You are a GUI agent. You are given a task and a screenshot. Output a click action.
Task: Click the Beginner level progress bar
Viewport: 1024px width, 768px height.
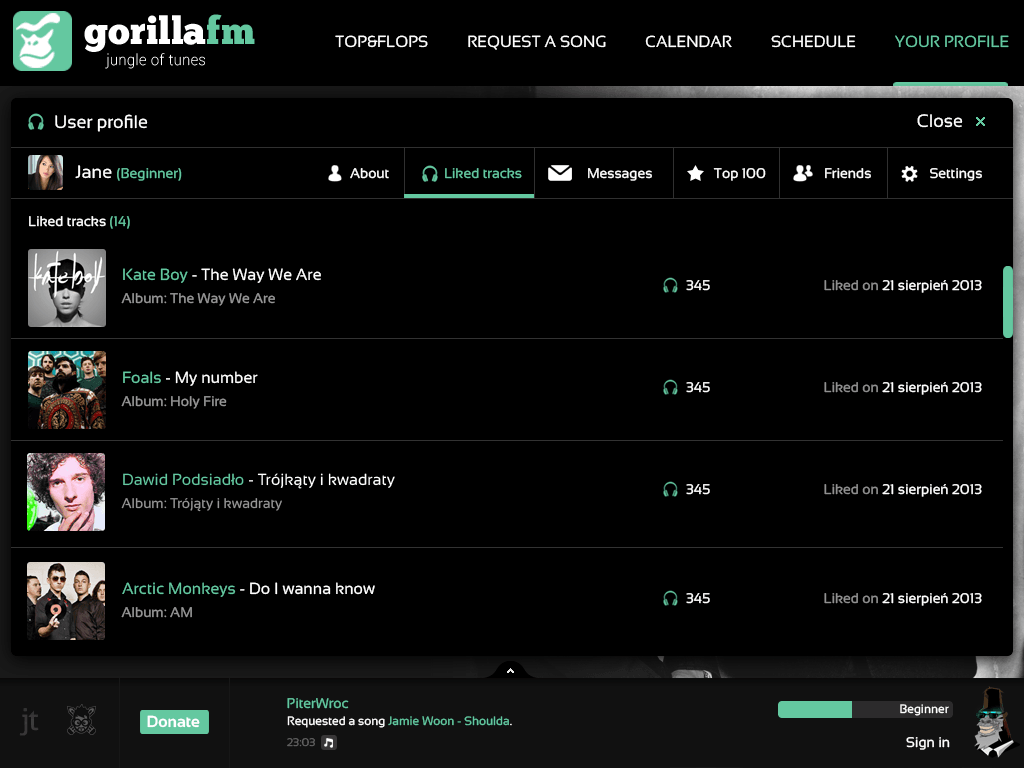(865, 709)
